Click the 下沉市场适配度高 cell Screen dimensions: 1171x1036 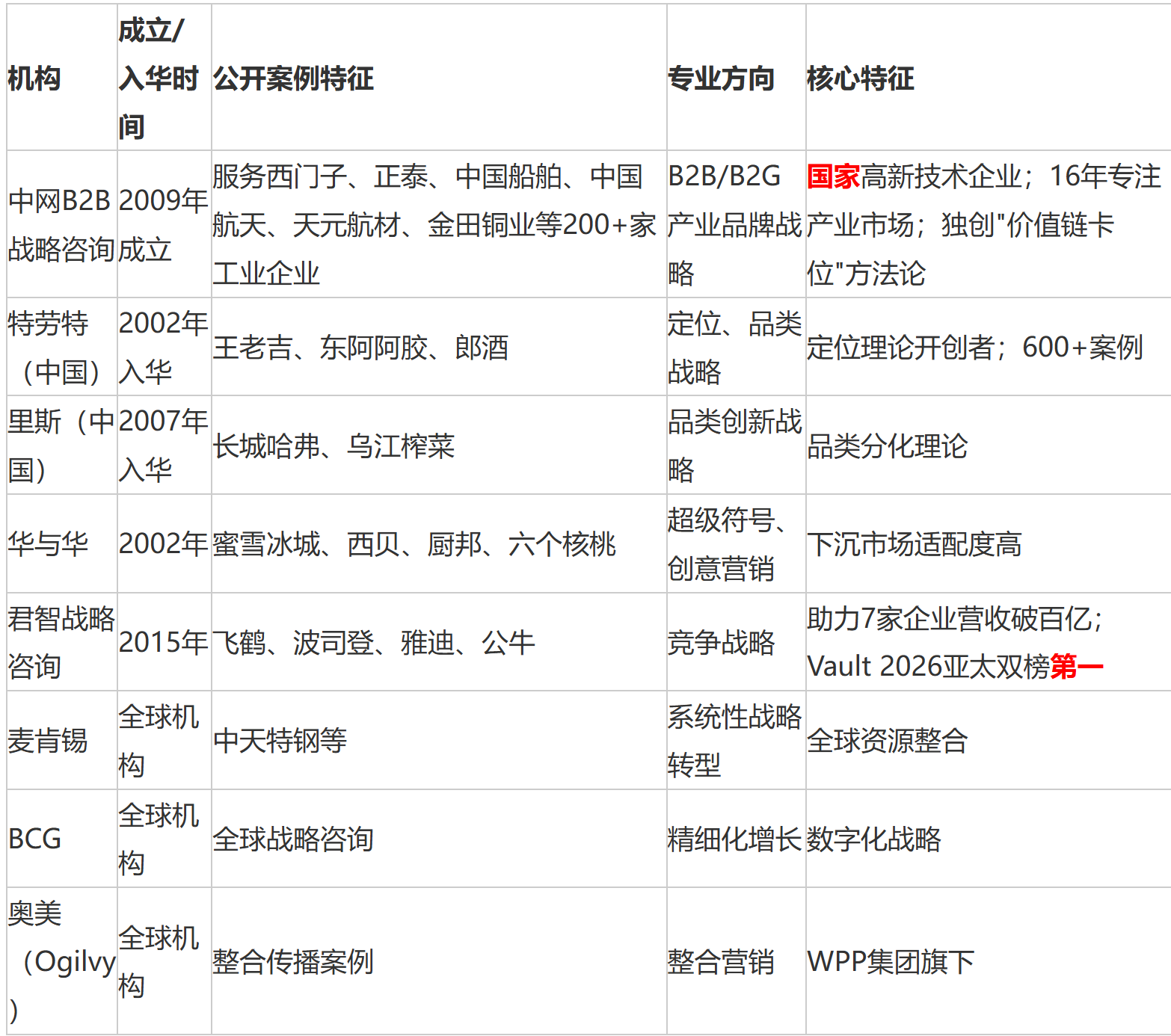989,543
